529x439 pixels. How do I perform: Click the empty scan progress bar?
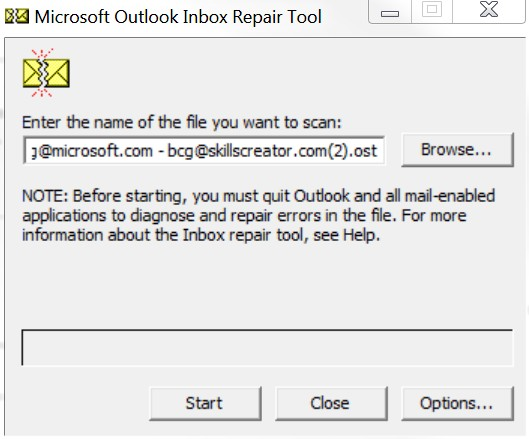[x=267, y=347]
